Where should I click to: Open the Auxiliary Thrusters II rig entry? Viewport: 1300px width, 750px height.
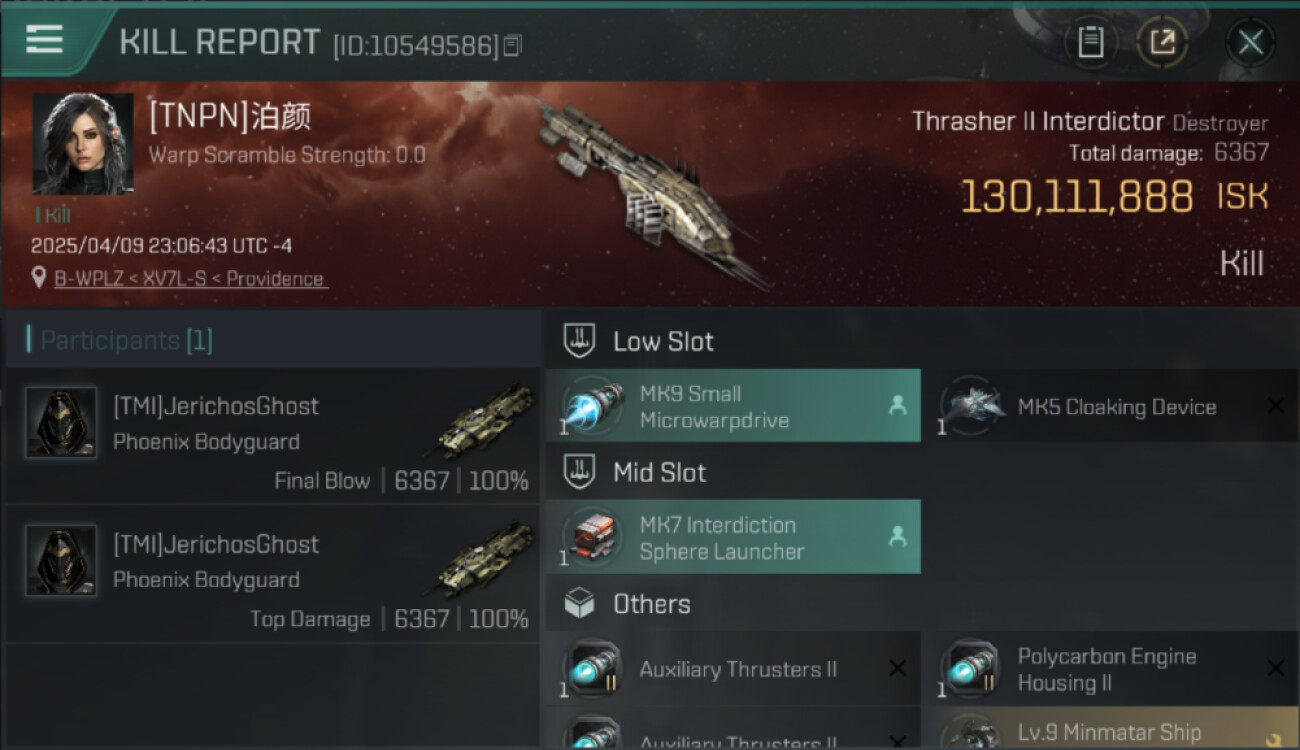pyautogui.click(x=733, y=669)
